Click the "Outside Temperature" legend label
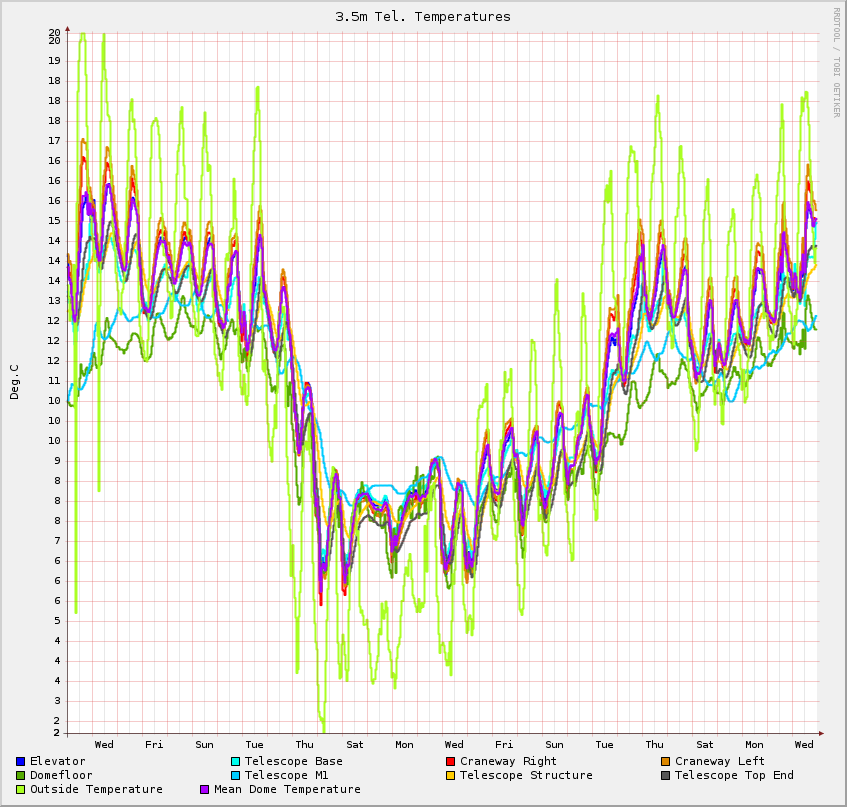847x807 pixels. coord(96,790)
